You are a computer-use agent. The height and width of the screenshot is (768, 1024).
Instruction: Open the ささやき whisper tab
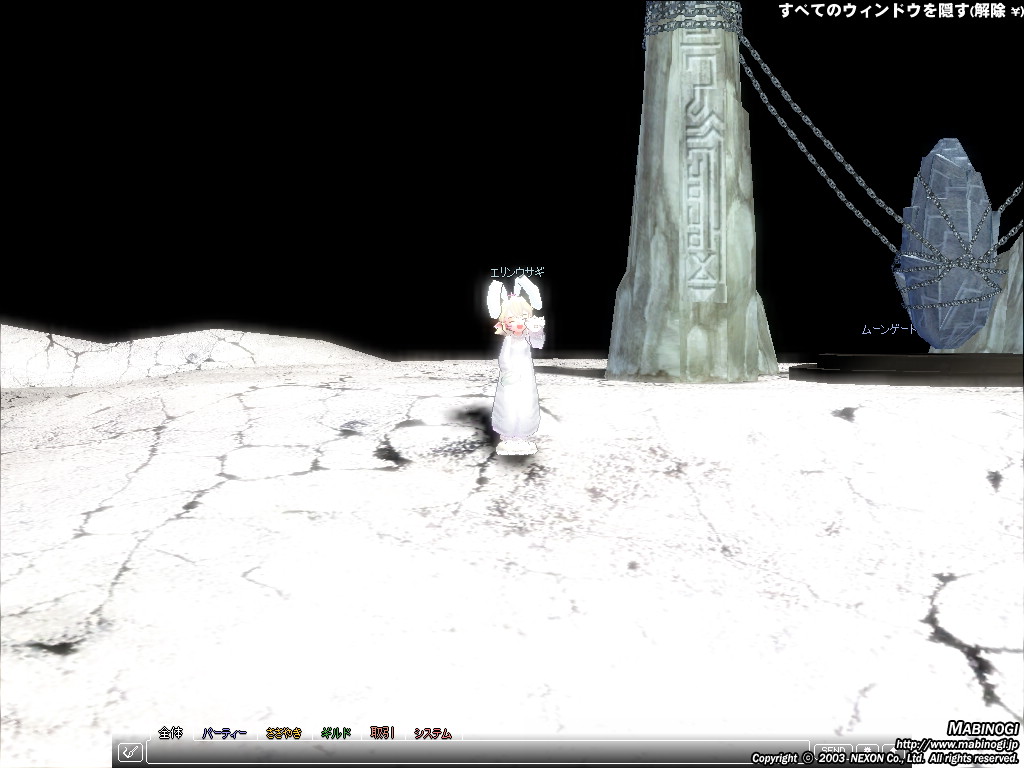[283, 733]
